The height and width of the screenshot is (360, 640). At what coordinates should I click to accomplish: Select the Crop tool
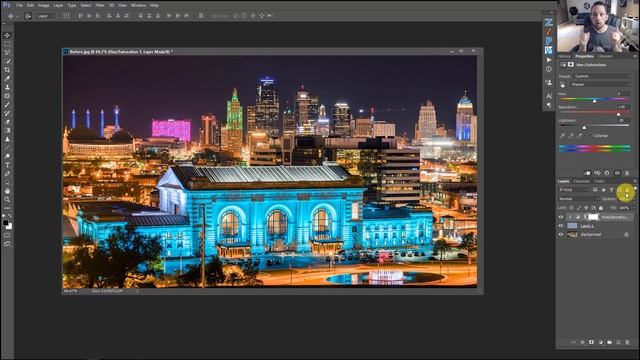pyautogui.click(x=7, y=70)
